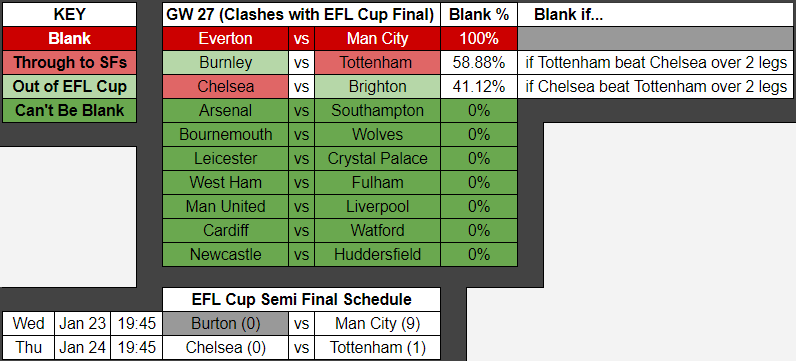The height and width of the screenshot is (361, 796).
Task: Select the Everton cell in GW 27
Action: tap(225, 39)
